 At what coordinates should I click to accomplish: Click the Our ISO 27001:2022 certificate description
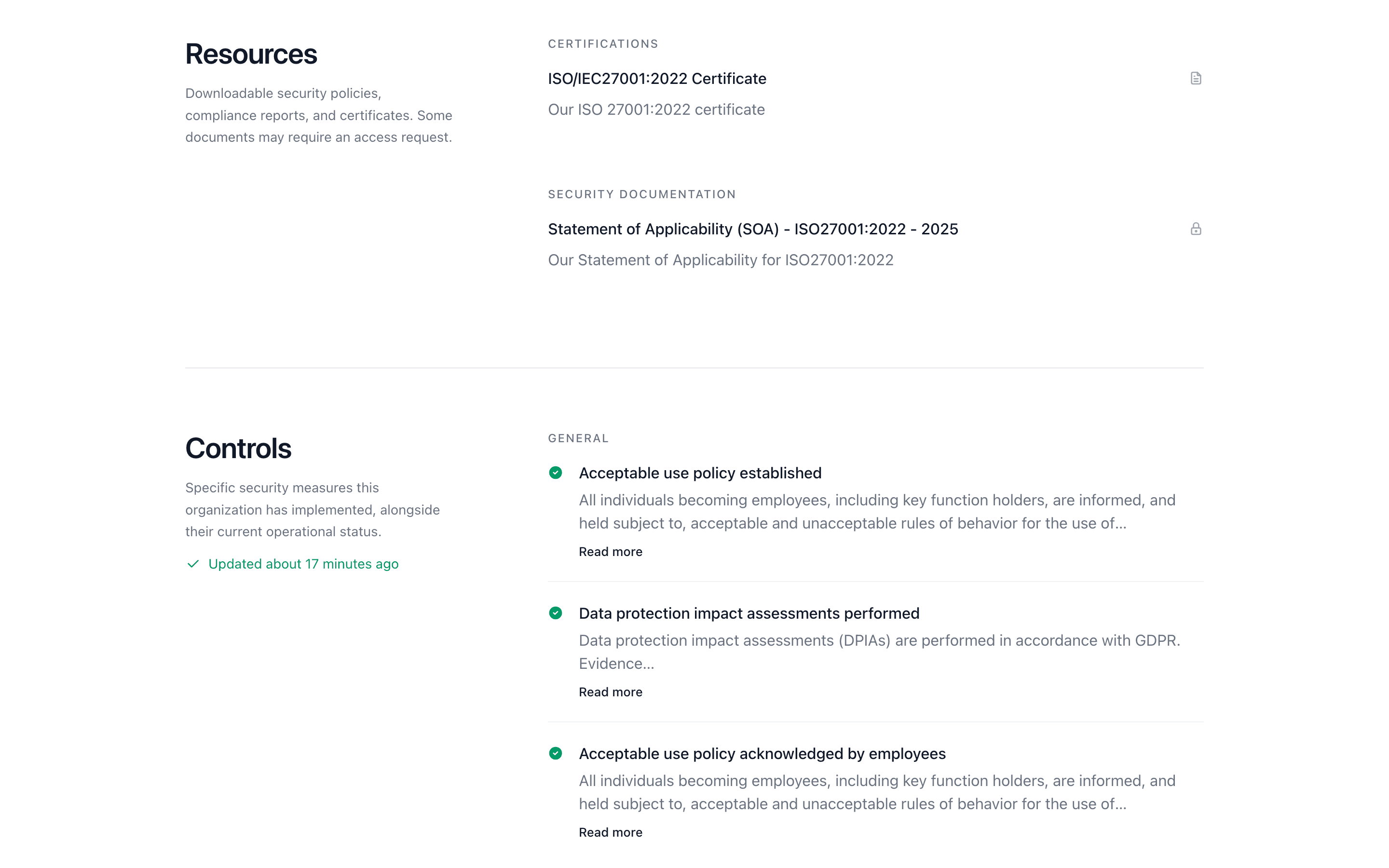[656, 109]
